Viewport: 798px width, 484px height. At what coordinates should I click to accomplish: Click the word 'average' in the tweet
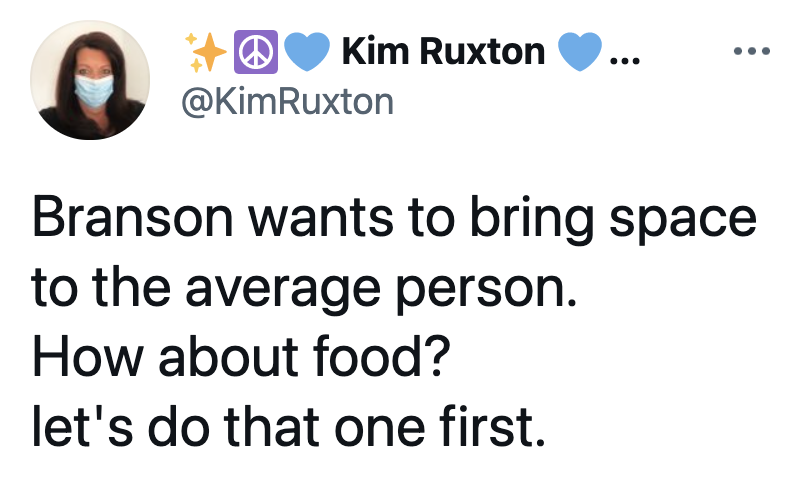coord(283,292)
